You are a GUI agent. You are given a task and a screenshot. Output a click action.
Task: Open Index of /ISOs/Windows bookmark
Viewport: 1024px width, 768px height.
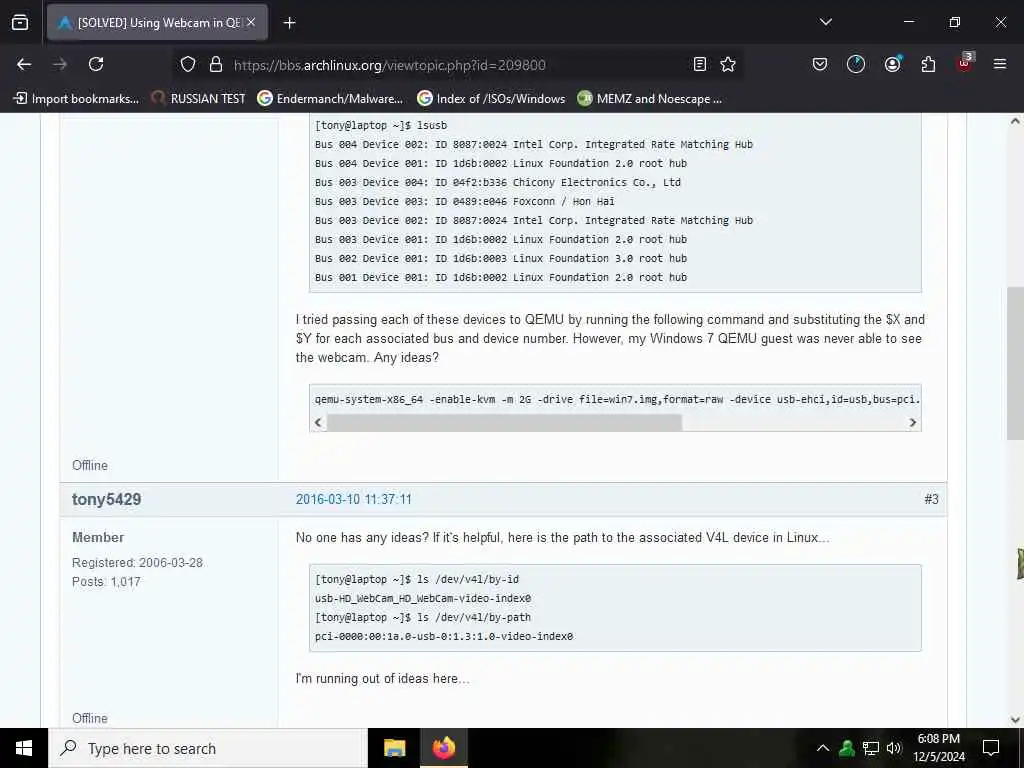pos(491,99)
